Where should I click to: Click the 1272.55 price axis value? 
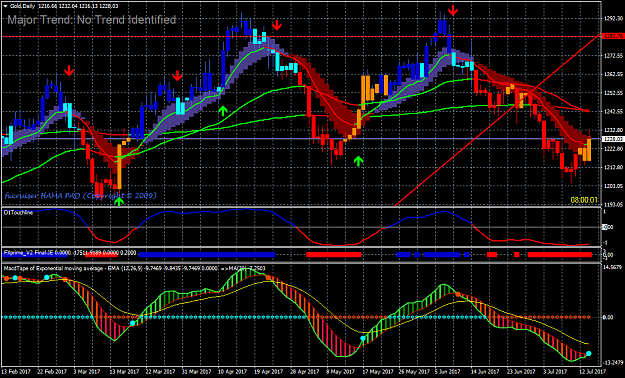point(613,55)
